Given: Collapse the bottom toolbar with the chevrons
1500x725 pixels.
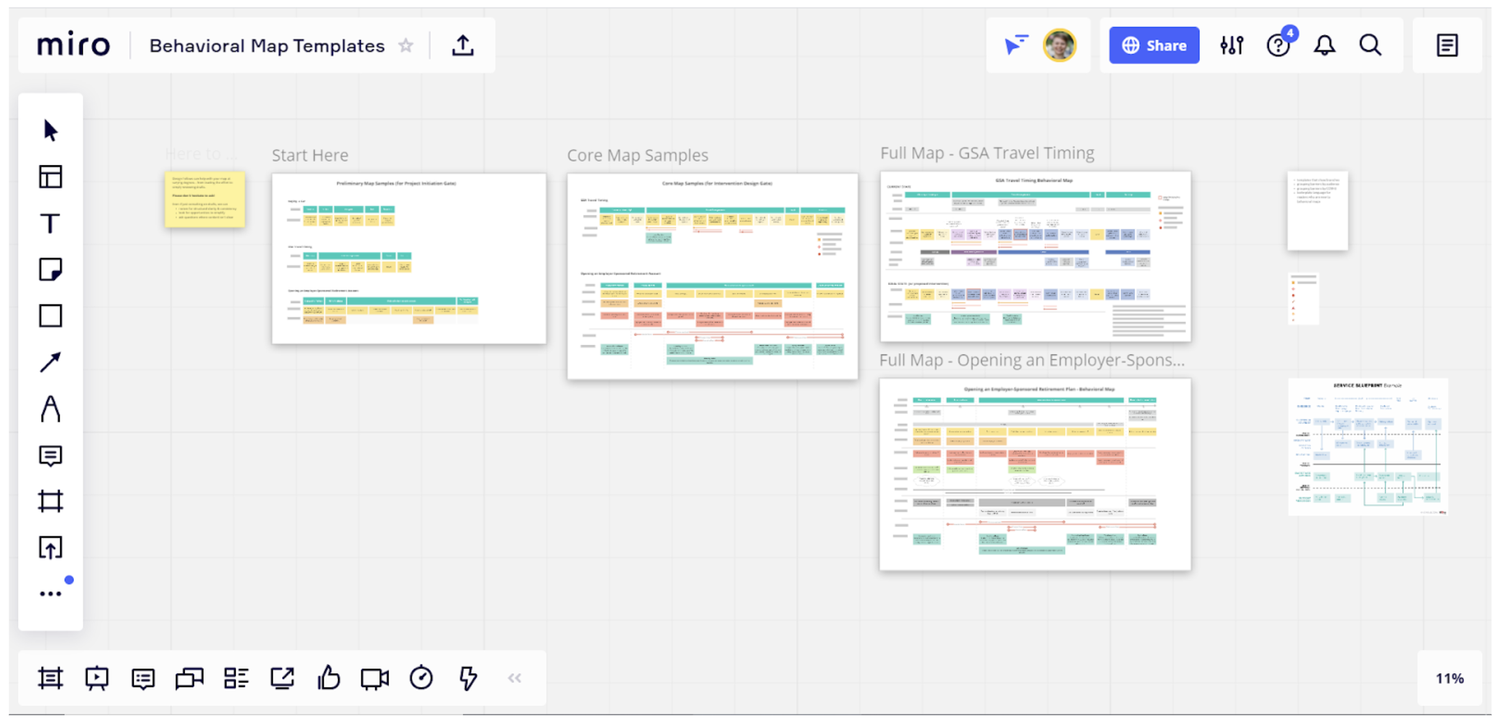Looking at the screenshot, I should pos(514,678).
